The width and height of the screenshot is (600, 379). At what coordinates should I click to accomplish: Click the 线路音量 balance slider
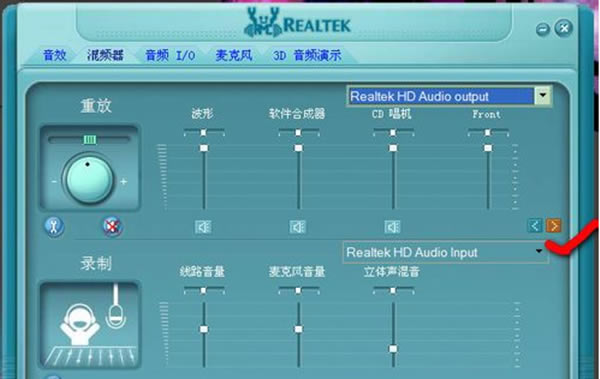(204, 291)
